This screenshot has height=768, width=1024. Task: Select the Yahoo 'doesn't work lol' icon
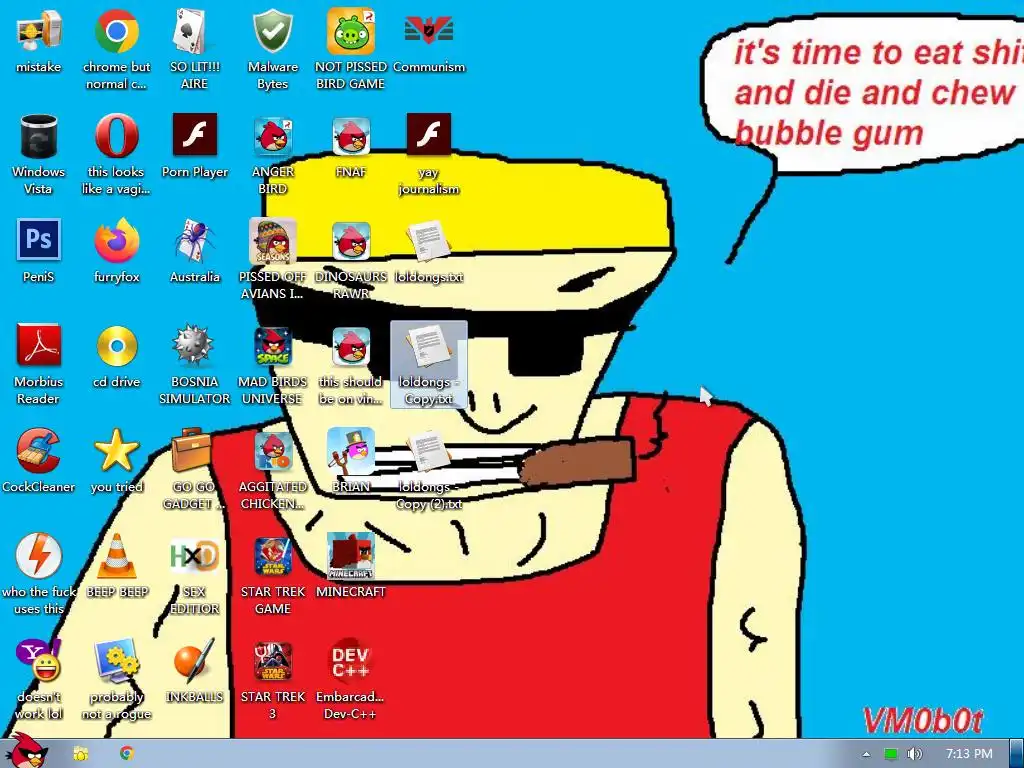[39, 660]
